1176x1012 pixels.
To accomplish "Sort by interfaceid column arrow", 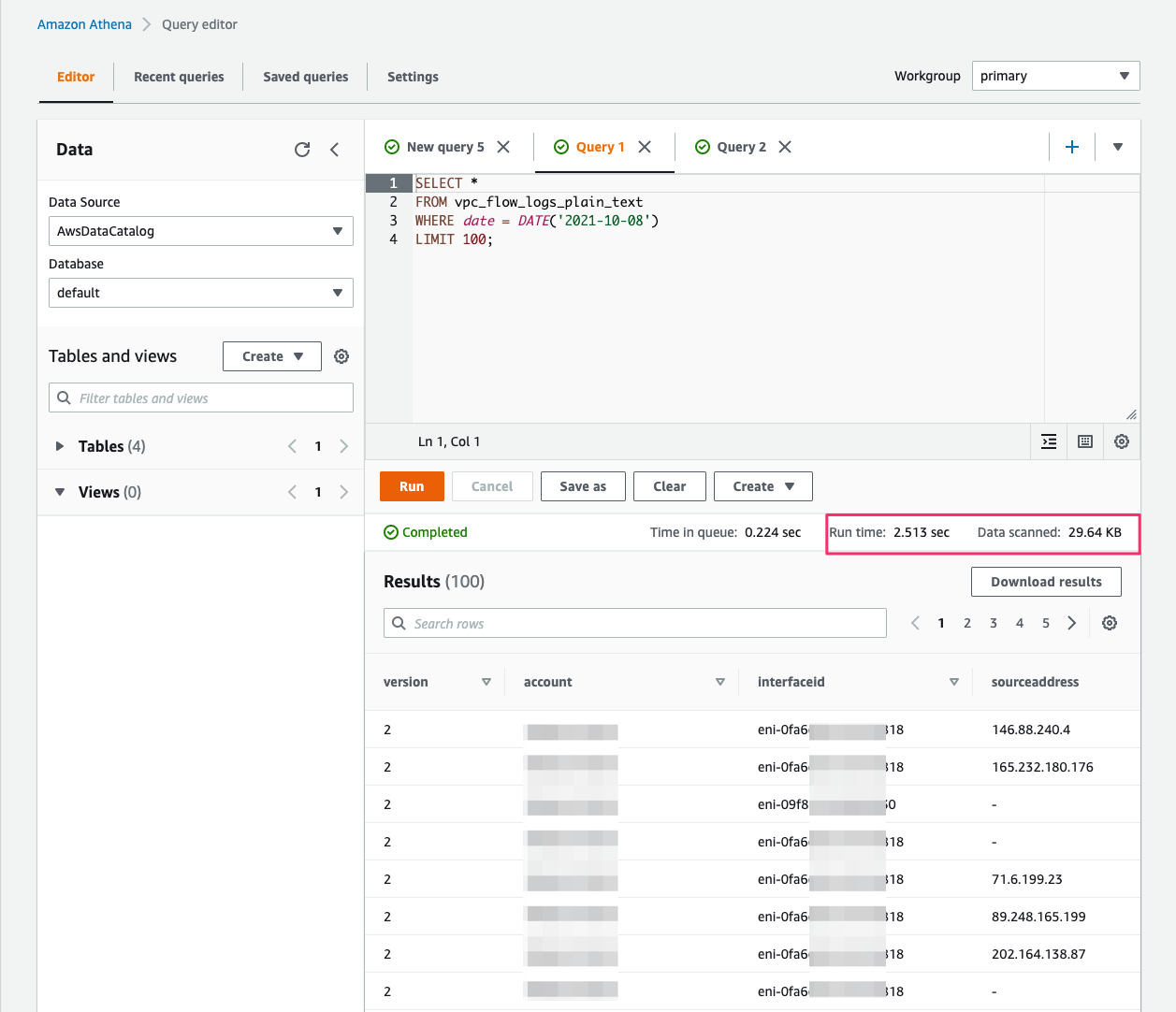I will click(x=954, y=682).
